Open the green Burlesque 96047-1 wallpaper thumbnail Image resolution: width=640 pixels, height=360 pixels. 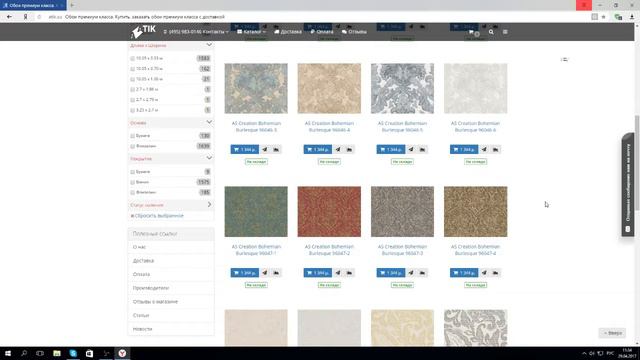pos(256,211)
